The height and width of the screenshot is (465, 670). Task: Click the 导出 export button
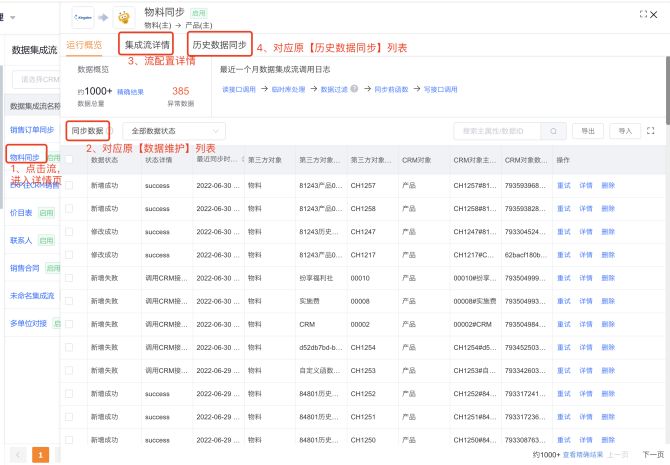pos(587,131)
